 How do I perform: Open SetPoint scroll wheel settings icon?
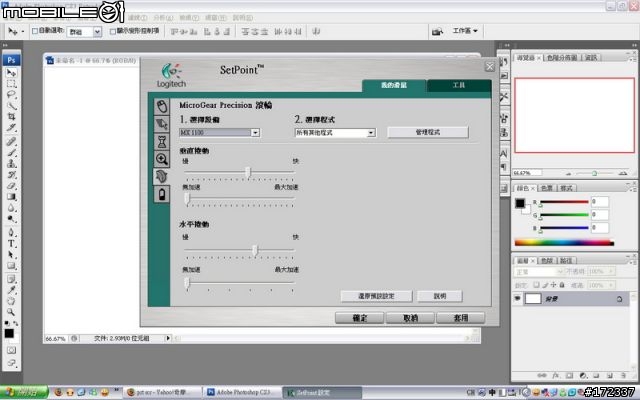(x=162, y=177)
